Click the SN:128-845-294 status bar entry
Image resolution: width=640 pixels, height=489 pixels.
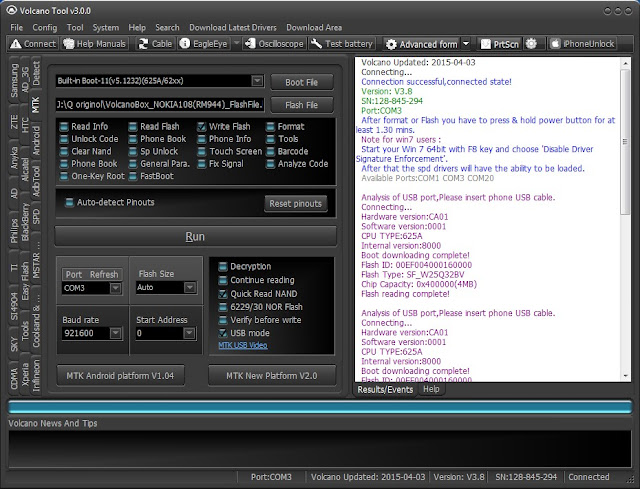526,477
